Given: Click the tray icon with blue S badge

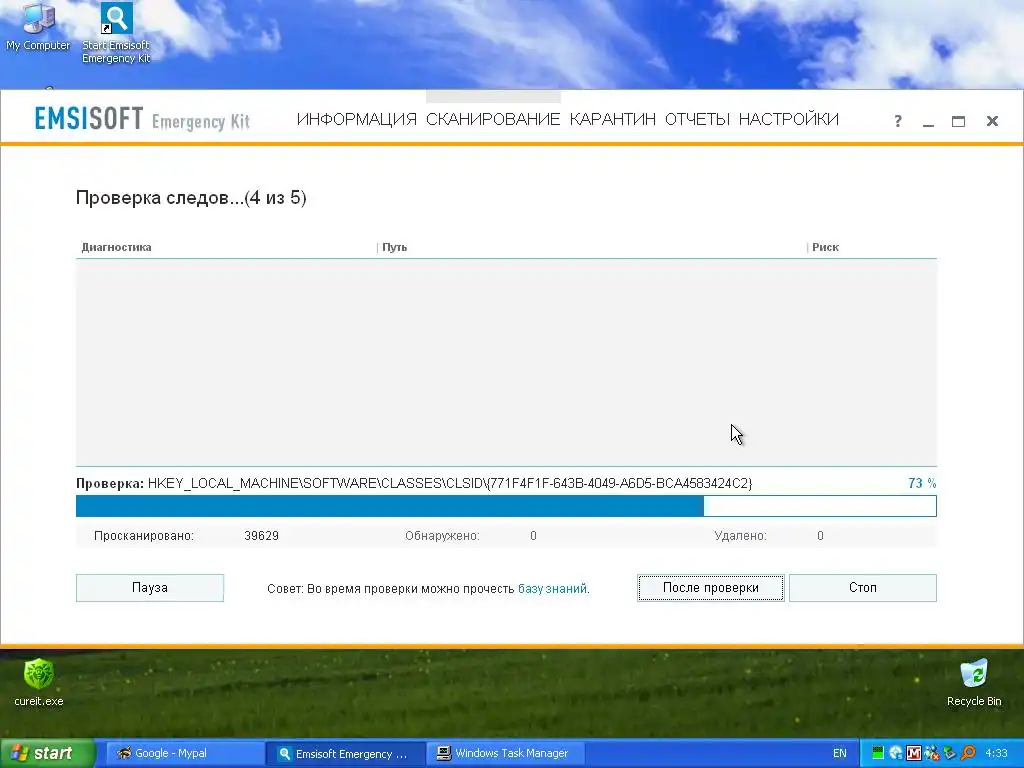Looking at the screenshot, I should tap(896, 753).
